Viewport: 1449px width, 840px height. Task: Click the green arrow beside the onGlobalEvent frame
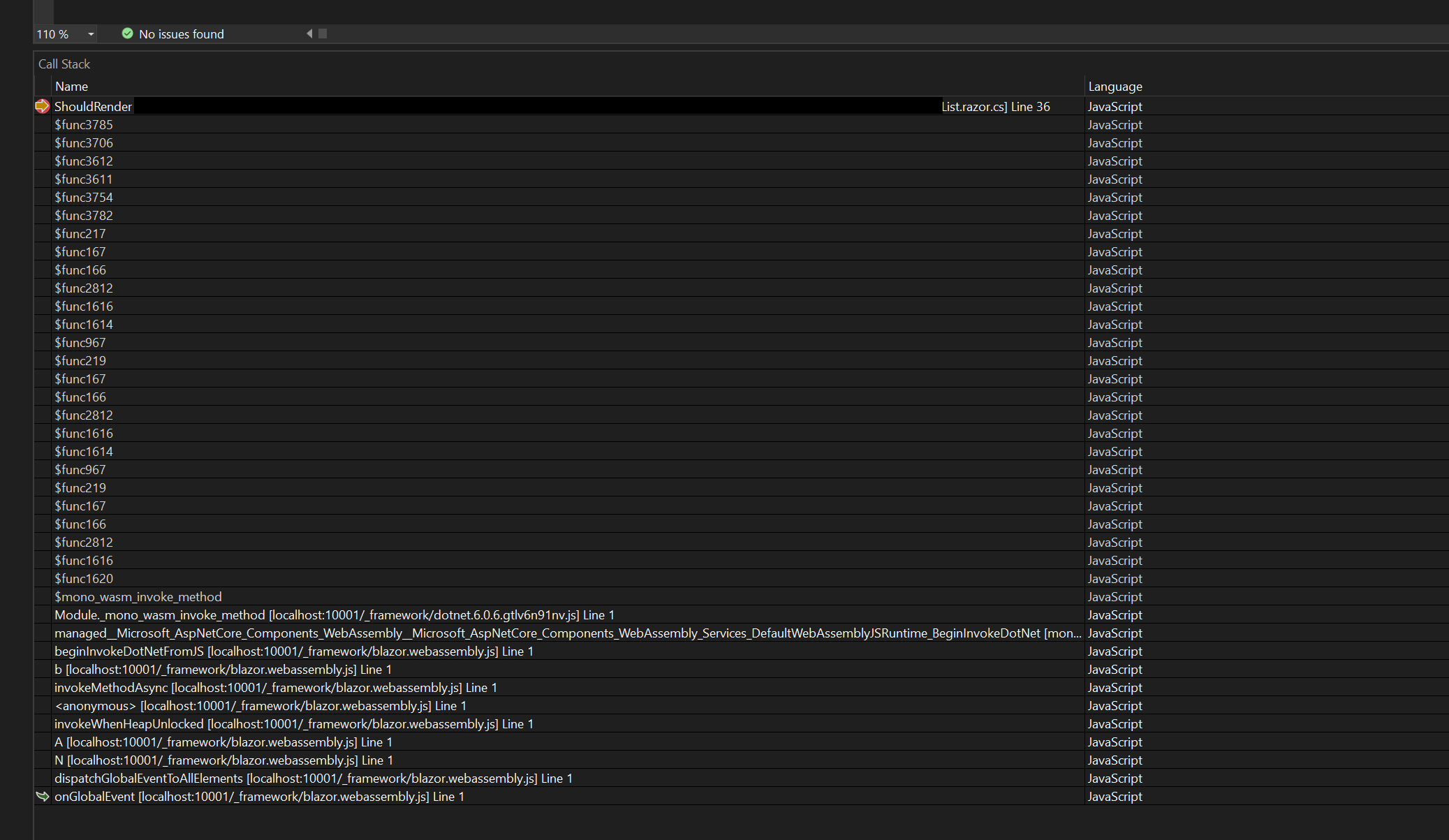42,796
